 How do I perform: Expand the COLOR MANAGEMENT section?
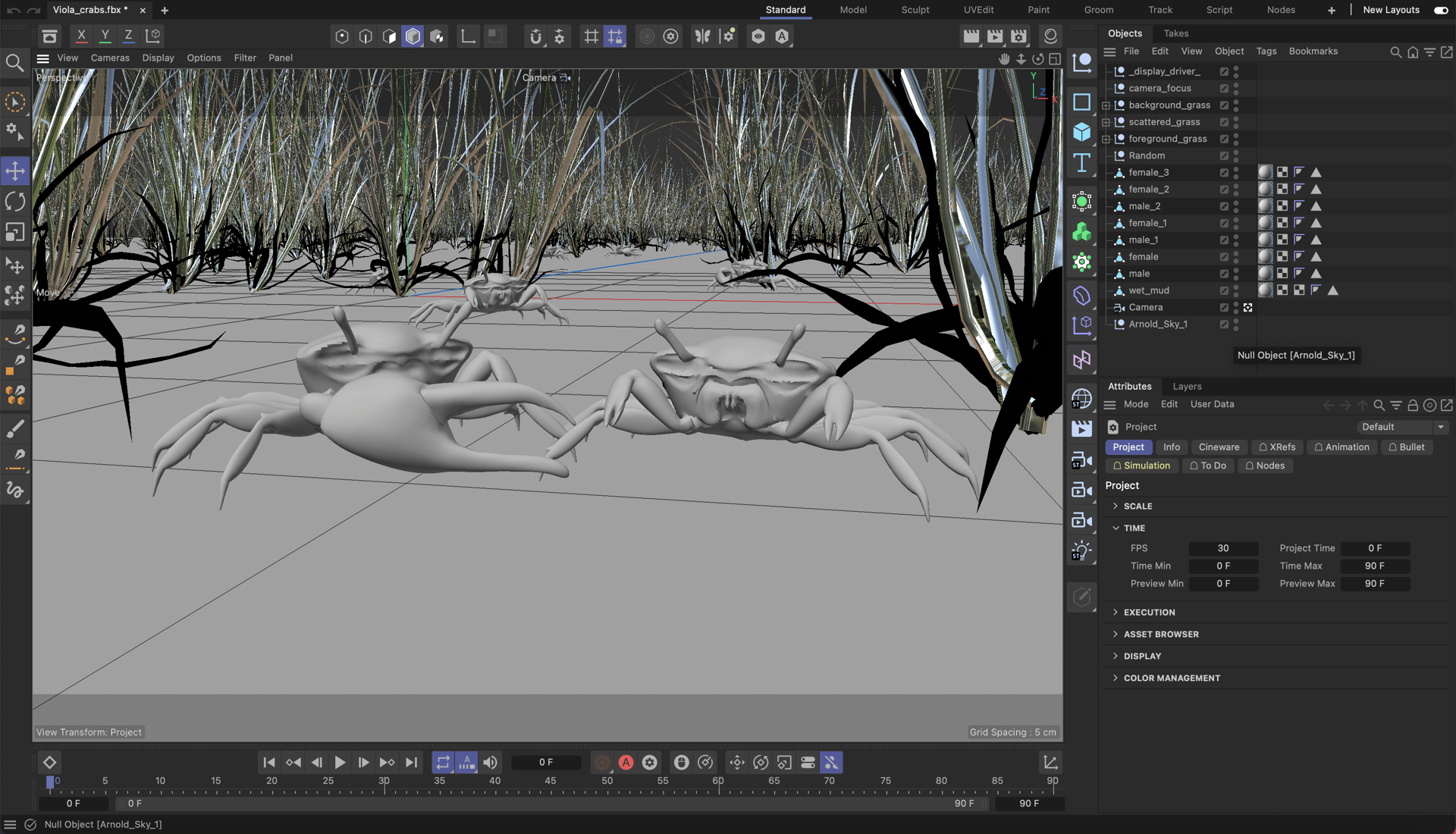[x=1116, y=678]
